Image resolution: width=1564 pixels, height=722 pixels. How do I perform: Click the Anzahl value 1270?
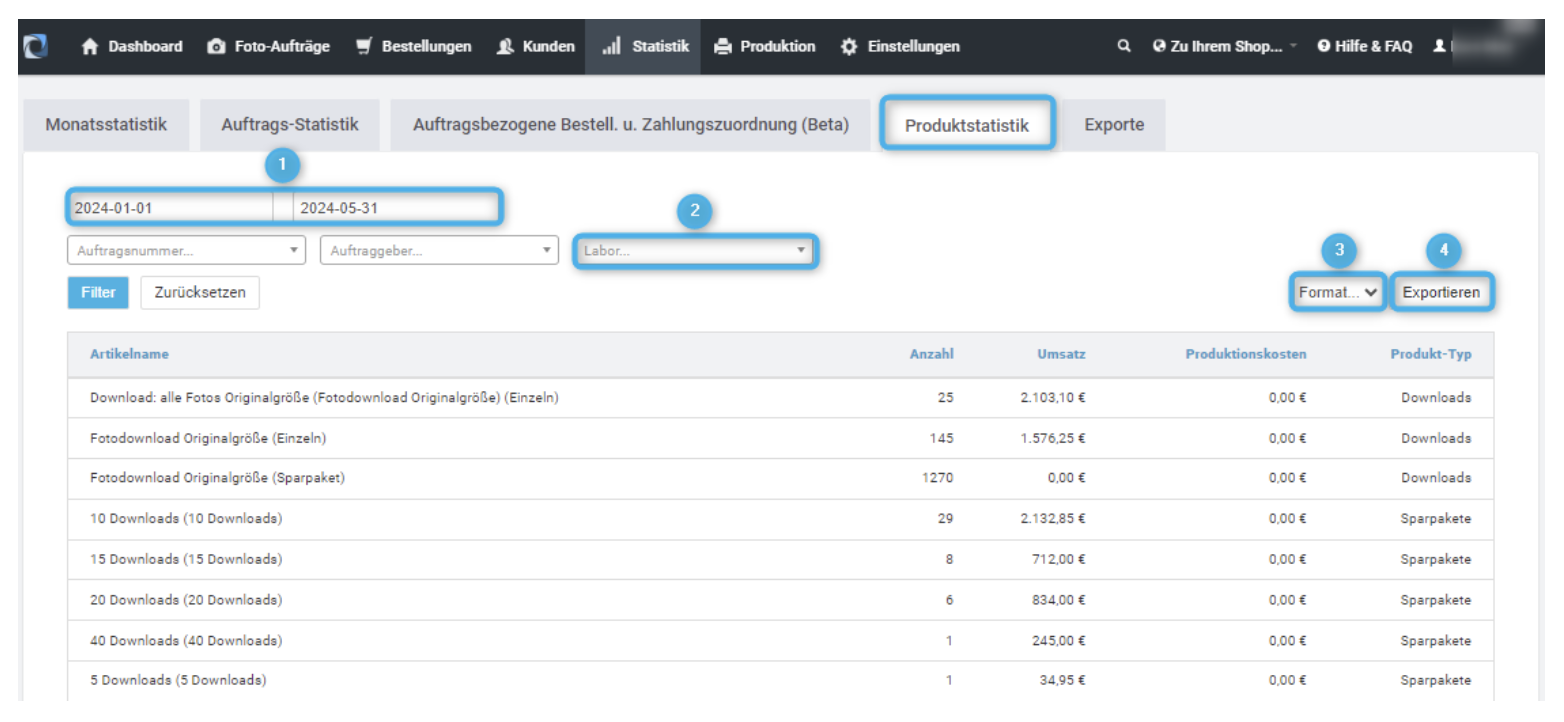click(x=938, y=478)
